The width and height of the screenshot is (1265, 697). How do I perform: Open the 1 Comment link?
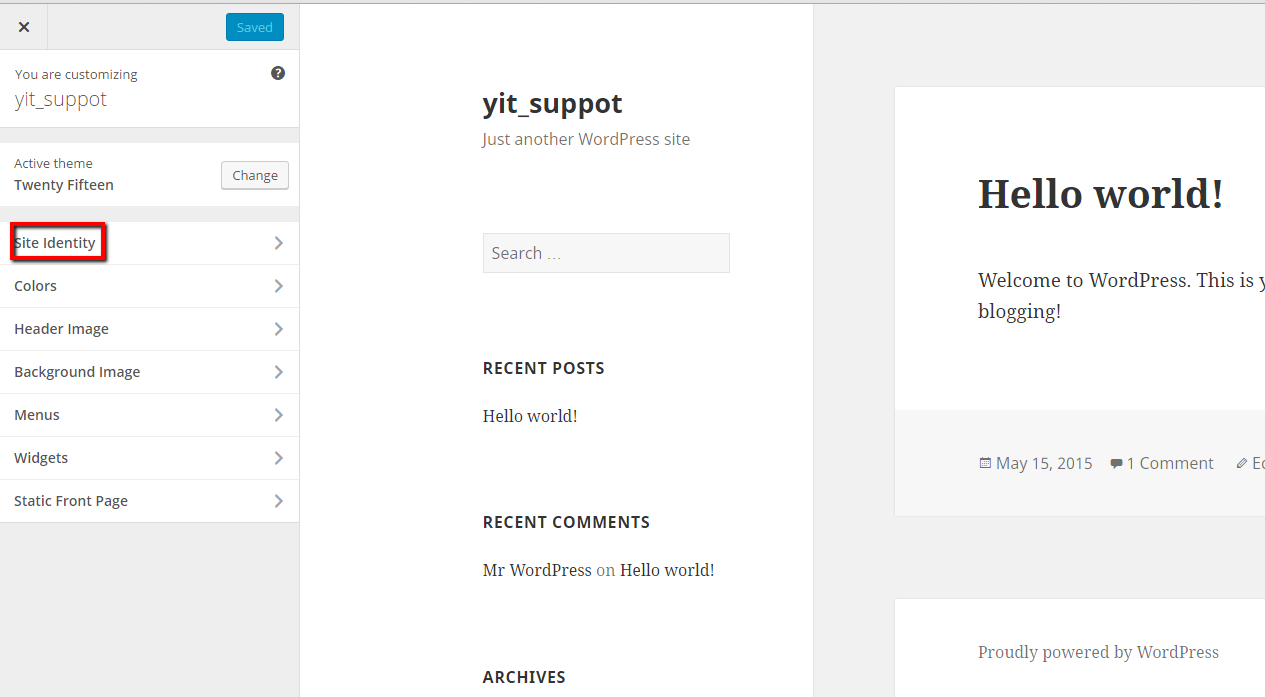(1170, 463)
